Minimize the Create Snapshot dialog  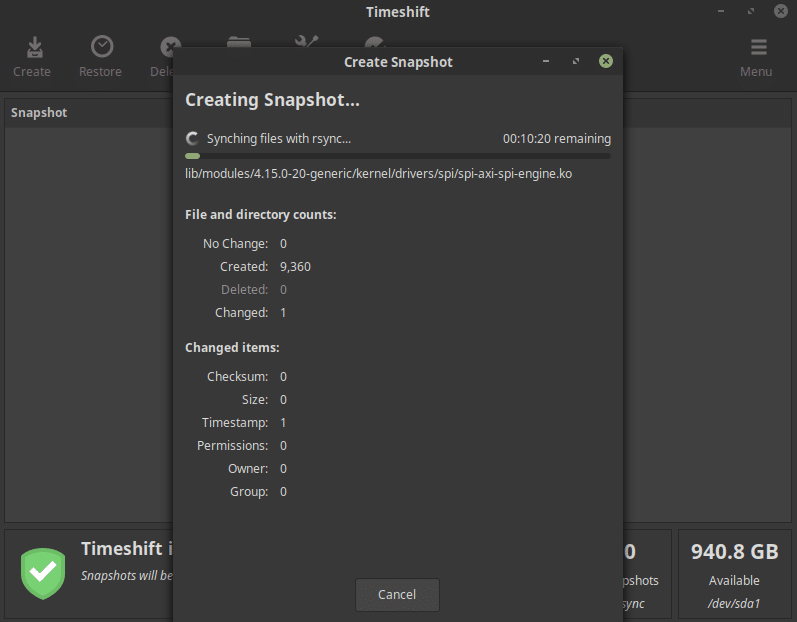pyautogui.click(x=545, y=61)
